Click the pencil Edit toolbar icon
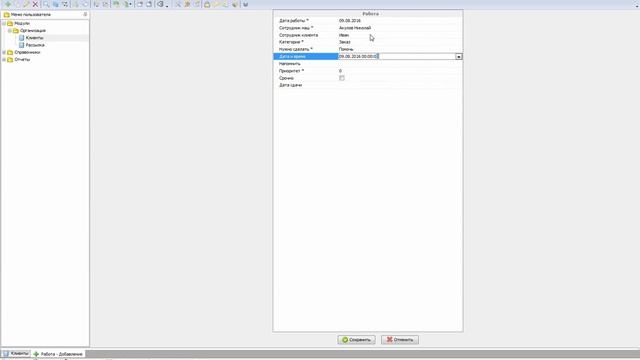640x360 pixels. tap(26, 4)
